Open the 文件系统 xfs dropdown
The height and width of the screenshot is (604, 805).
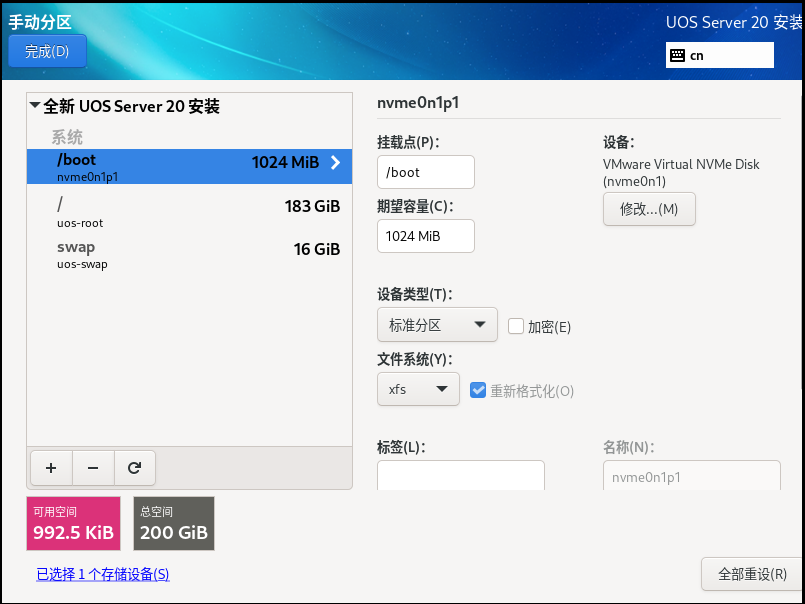418,389
